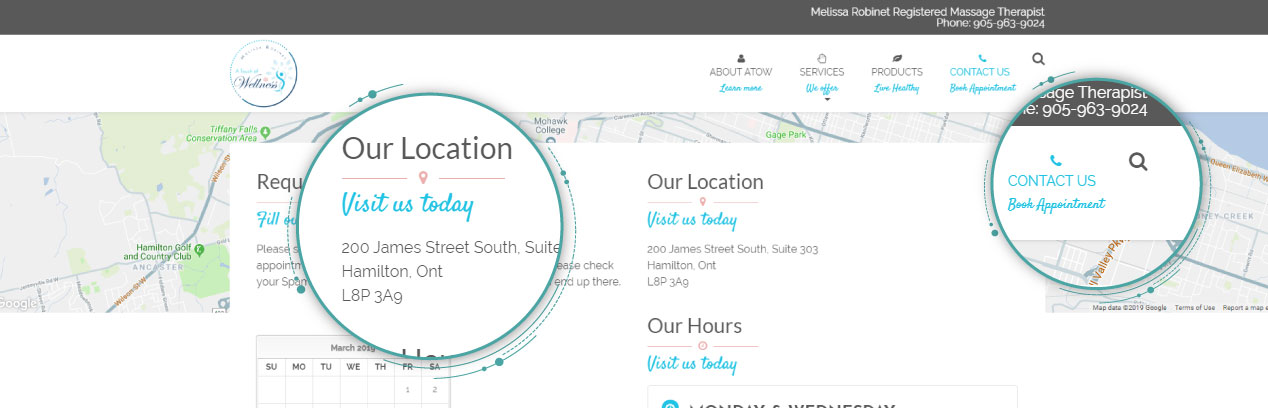1268x408 pixels.
Task: Click the Terms of Use map link
Action: tap(1194, 308)
